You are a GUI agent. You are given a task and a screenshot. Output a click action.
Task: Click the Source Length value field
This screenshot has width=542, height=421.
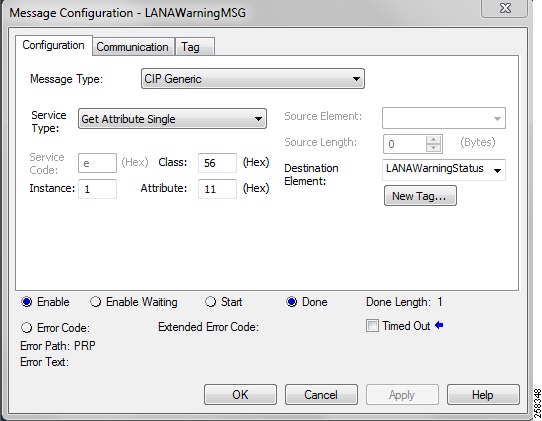[405, 144]
